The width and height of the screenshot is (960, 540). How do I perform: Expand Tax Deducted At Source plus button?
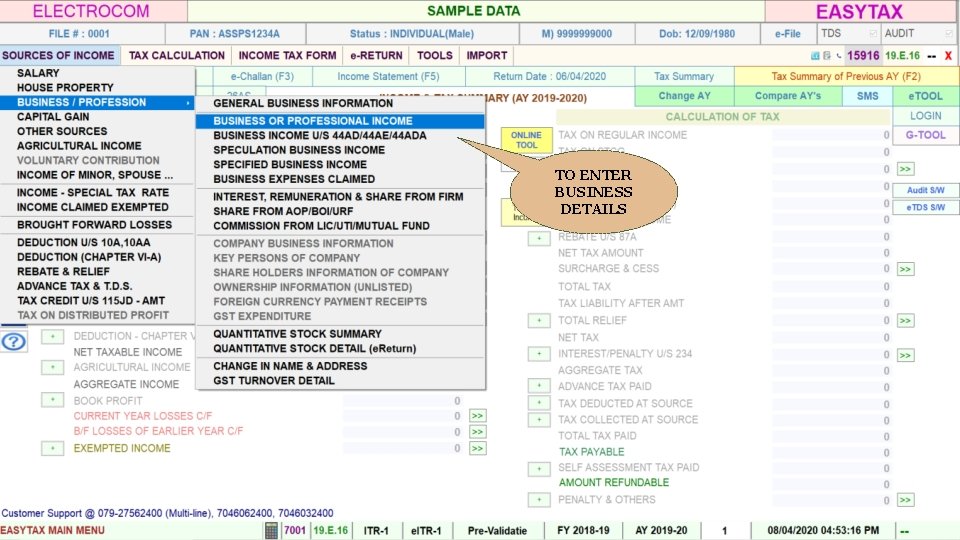click(539, 403)
